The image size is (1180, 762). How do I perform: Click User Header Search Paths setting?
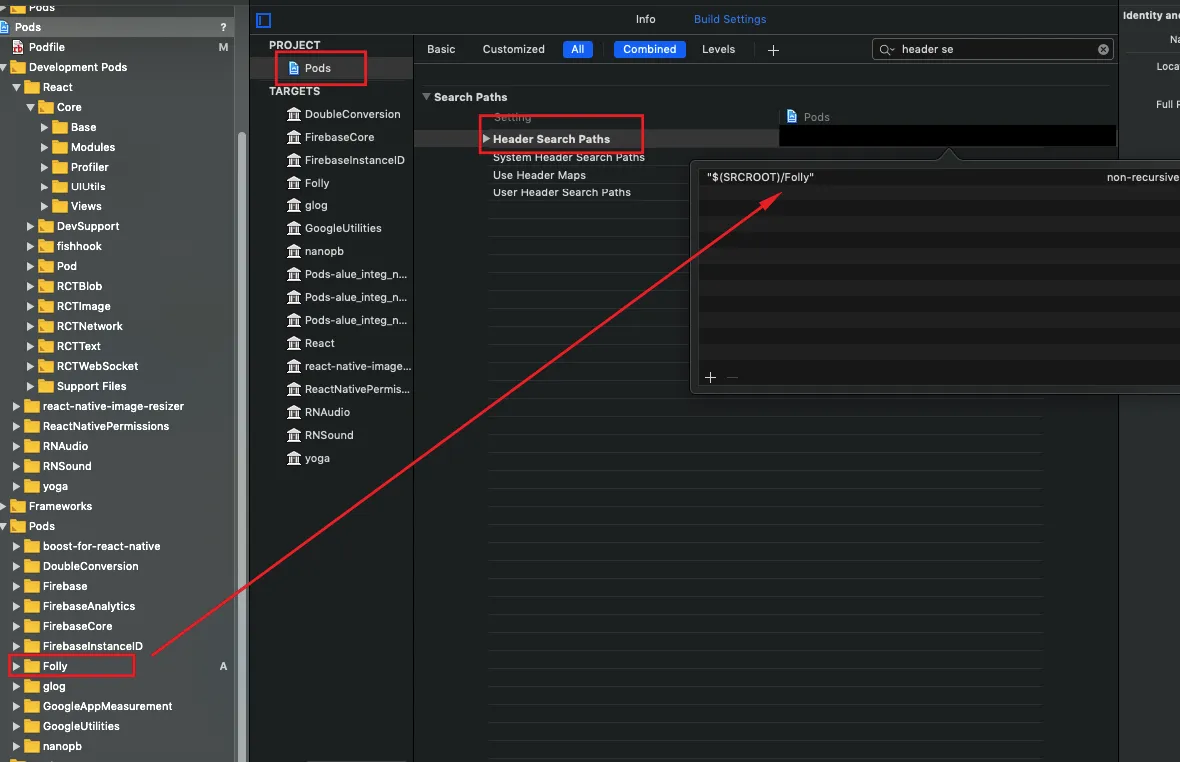point(561,193)
